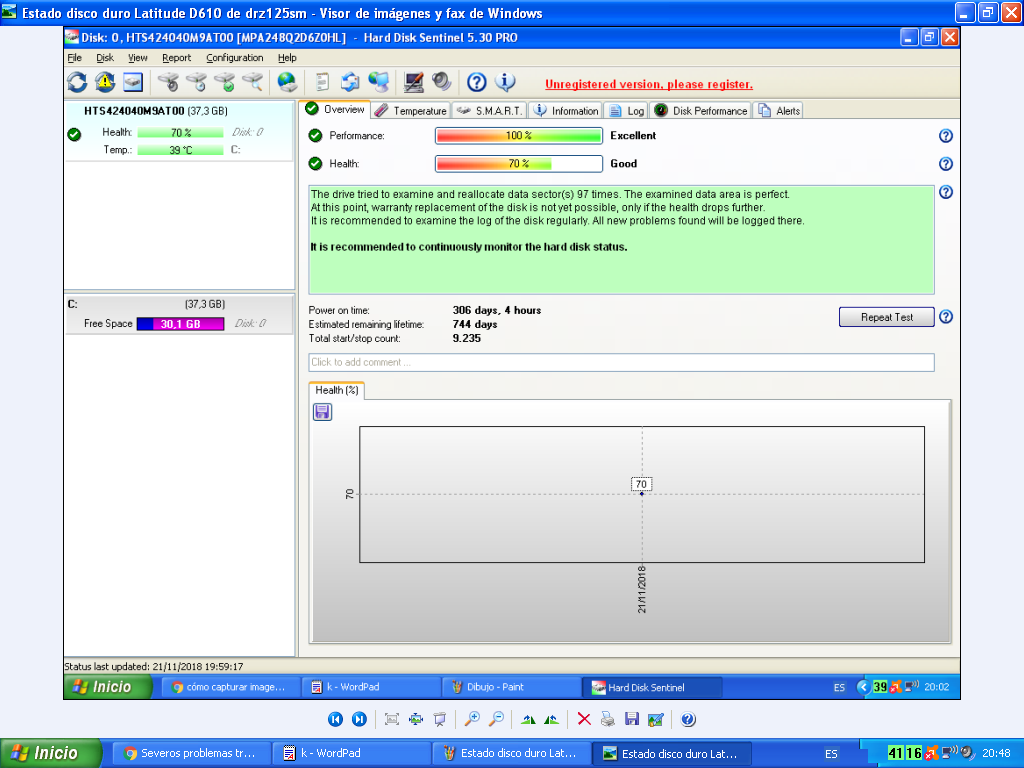Click the Help icon in picture viewer toolbar
The image size is (1024, 768).
pos(688,719)
